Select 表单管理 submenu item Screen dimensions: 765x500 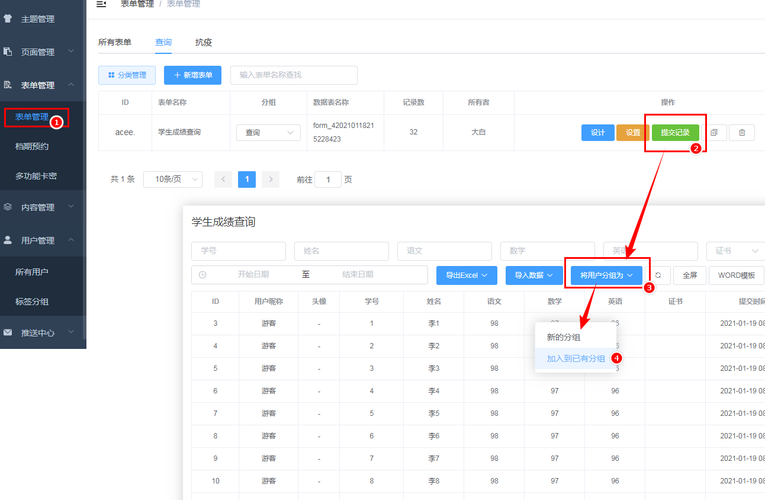tap(32, 117)
